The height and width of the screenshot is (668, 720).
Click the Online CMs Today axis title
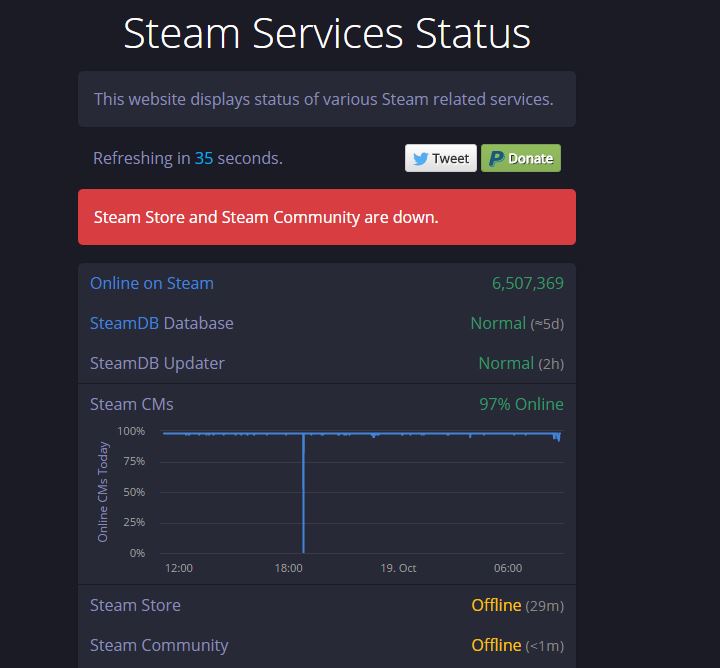pos(103,492)
